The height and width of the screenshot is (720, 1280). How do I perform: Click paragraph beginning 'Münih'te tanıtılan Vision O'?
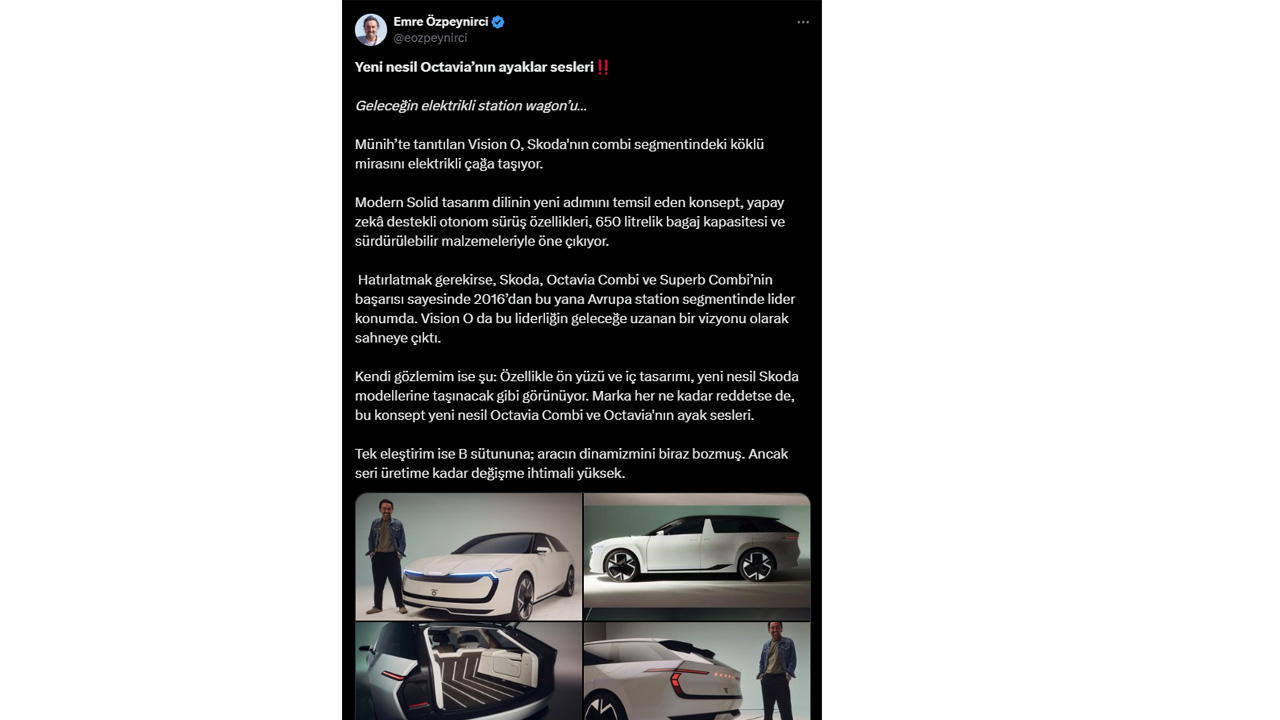coord(559,154)
